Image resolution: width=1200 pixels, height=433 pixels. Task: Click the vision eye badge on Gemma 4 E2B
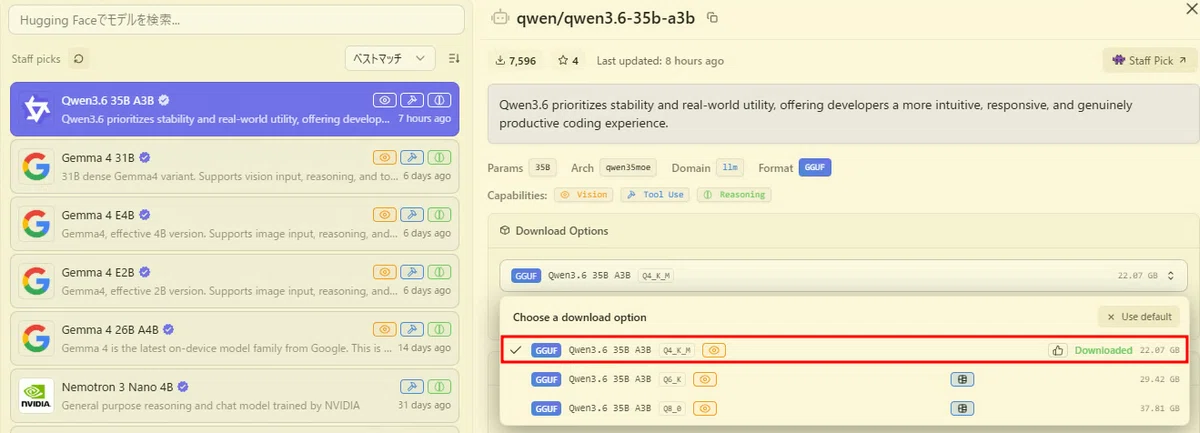coord(384,271)
